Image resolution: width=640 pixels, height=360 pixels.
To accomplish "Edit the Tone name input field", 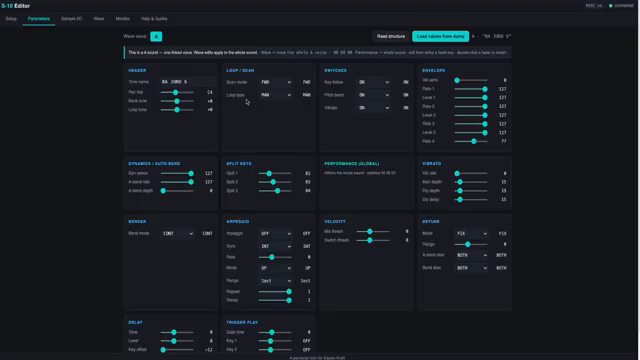I will click(x=187, y=82).
